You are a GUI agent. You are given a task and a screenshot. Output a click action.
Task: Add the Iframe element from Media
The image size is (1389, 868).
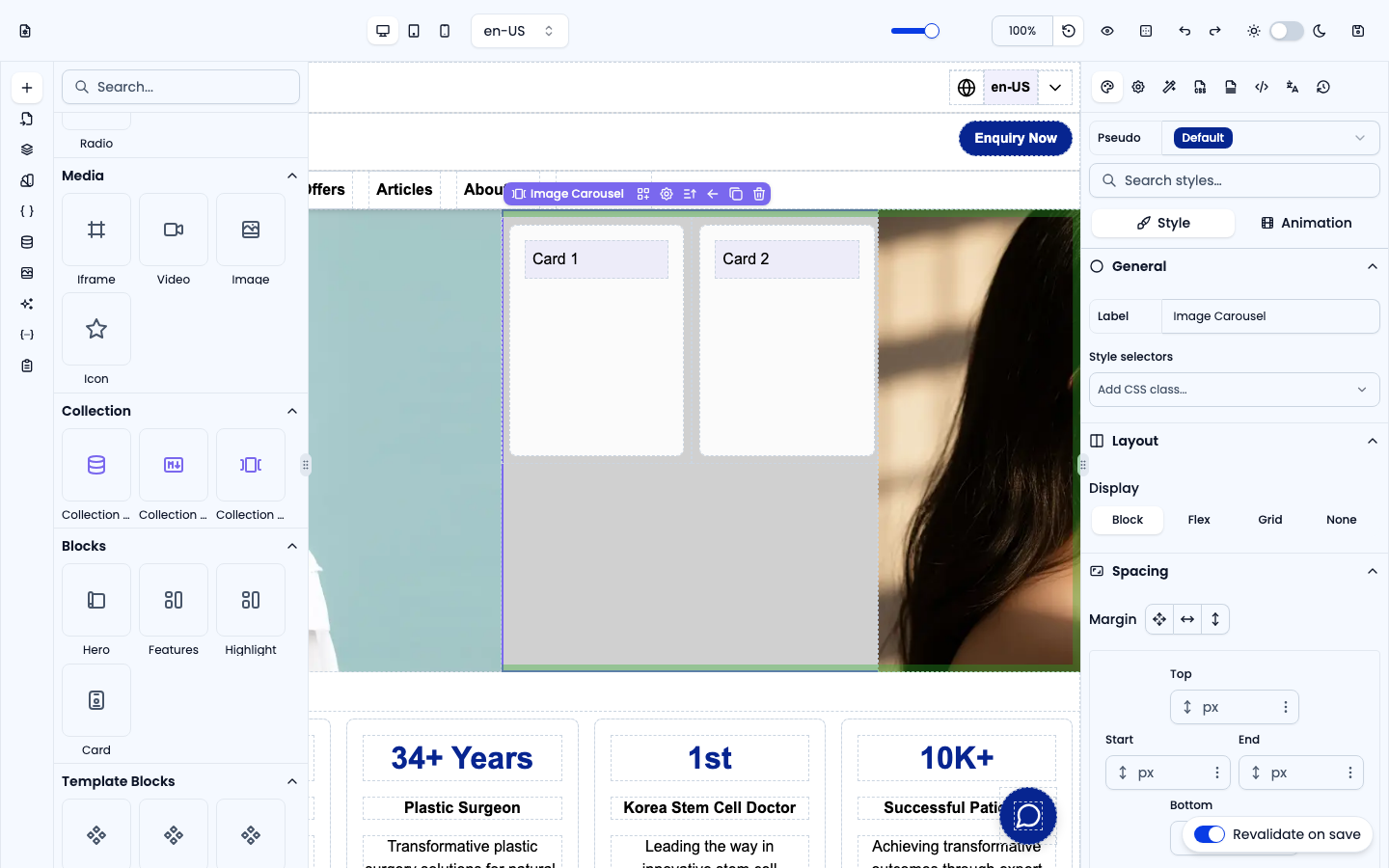[x=96, y=230]
